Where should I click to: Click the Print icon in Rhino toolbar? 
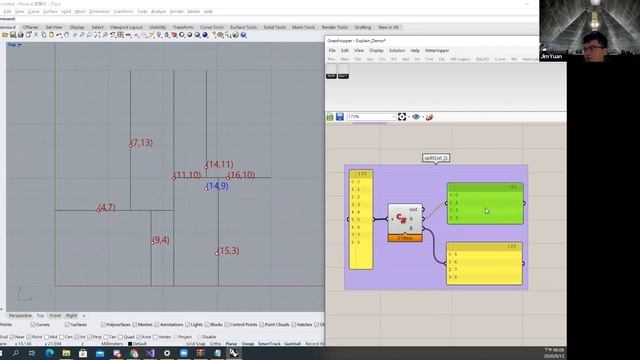20,35
